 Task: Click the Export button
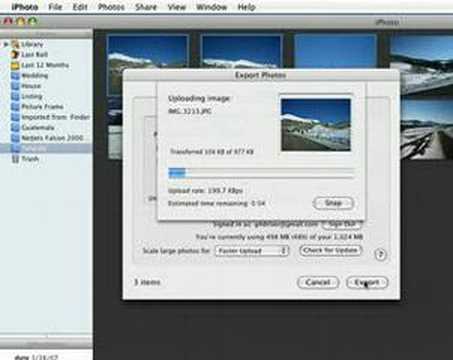pos(367,282)
